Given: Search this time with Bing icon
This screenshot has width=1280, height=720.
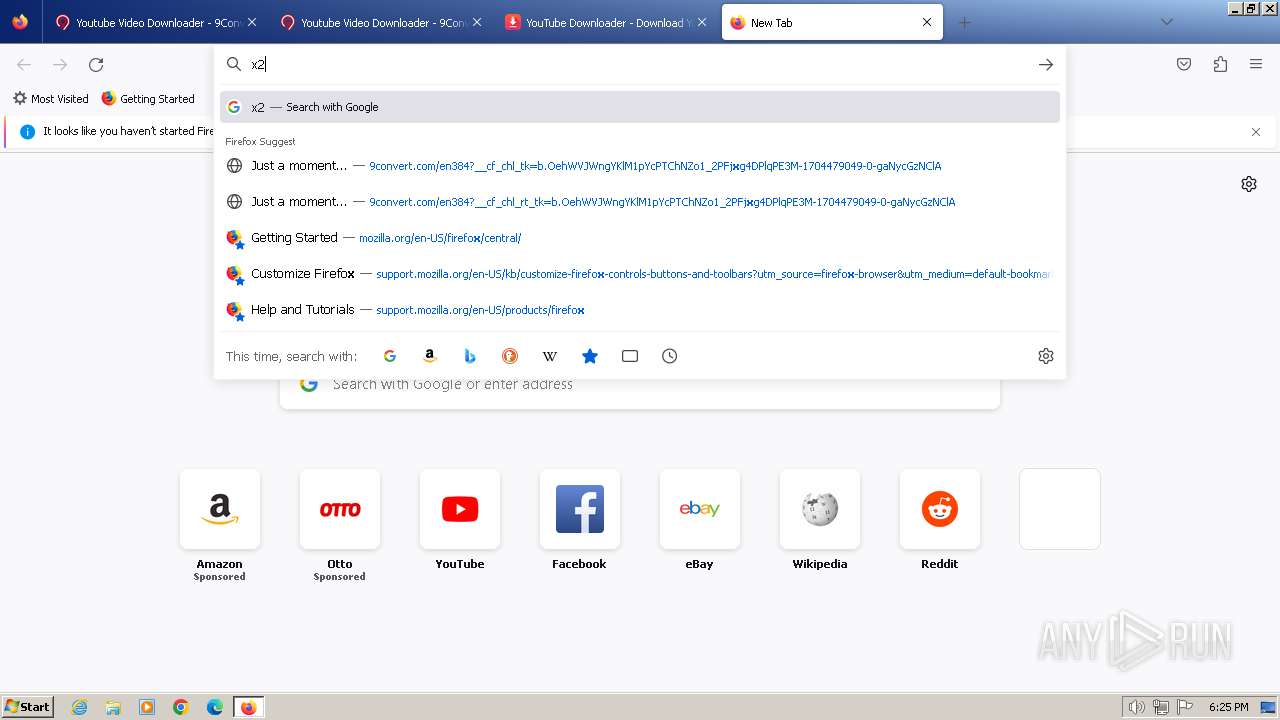Looking at the screenshot, I should (470, 356).
